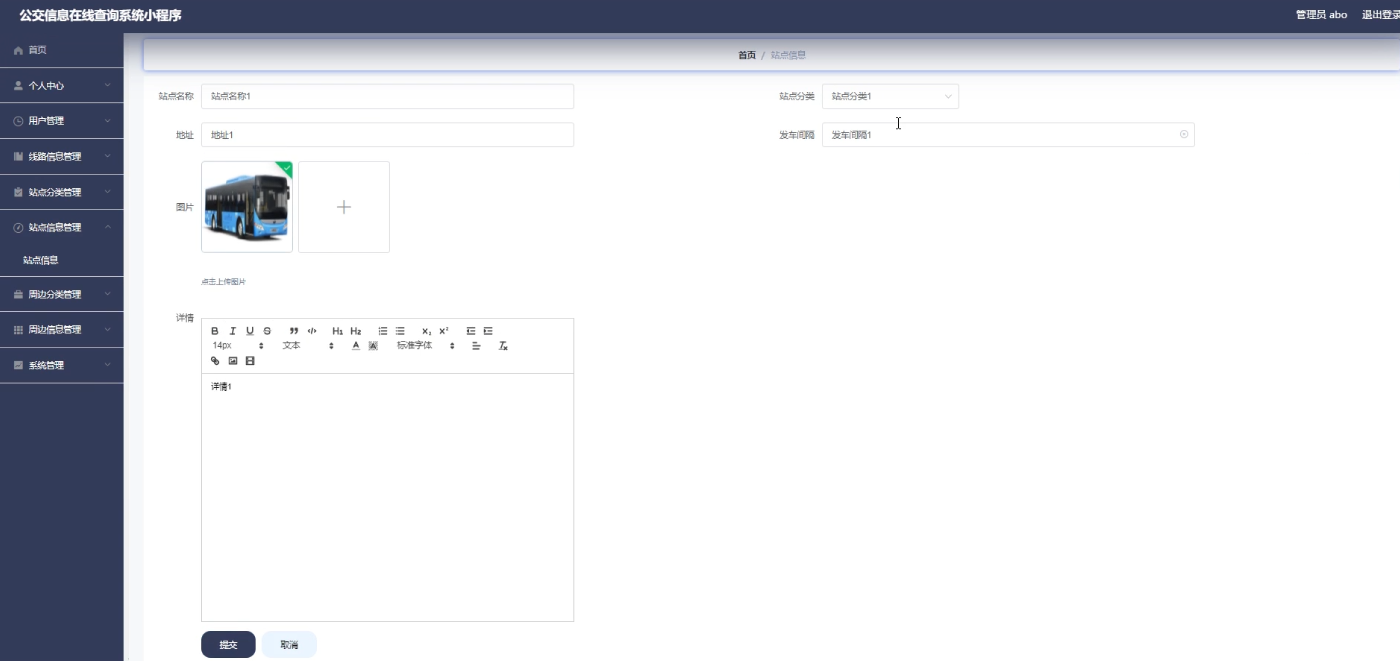Insert an image in the details editor

232,360
